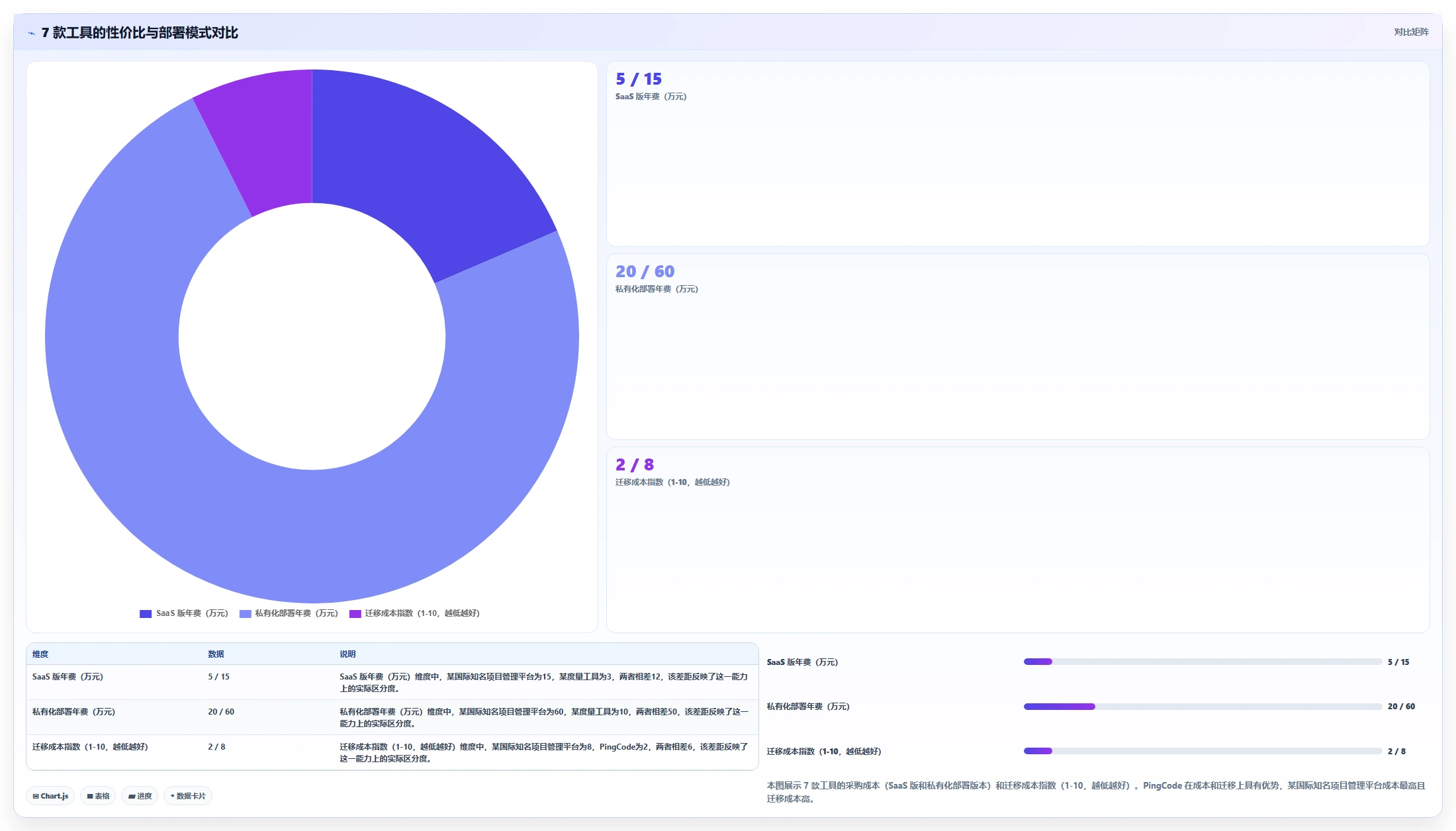Click the summary paragraph starting 本图展示
Viewport: 1456px width, 831px height.
coord(1096,792)
